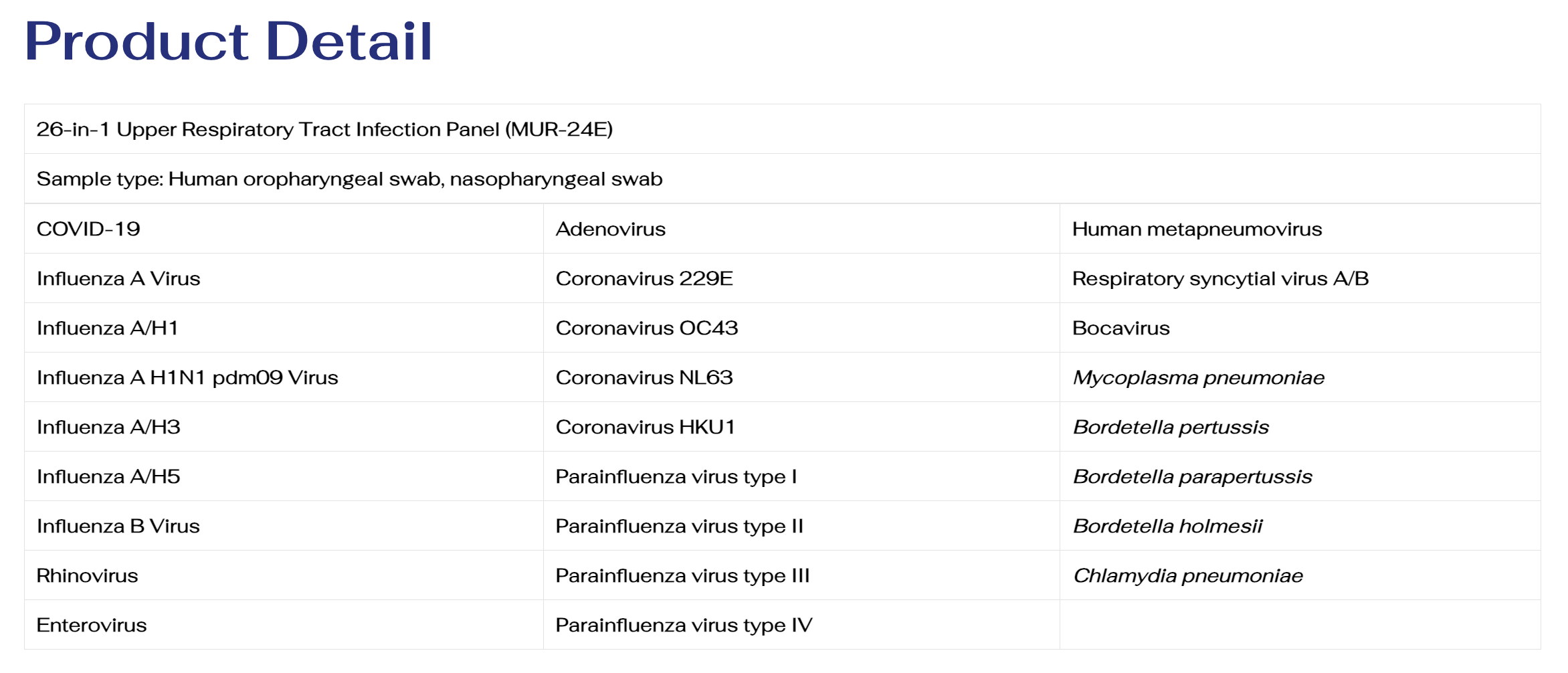Click the Rhinovirus cell

click(284, 575)
